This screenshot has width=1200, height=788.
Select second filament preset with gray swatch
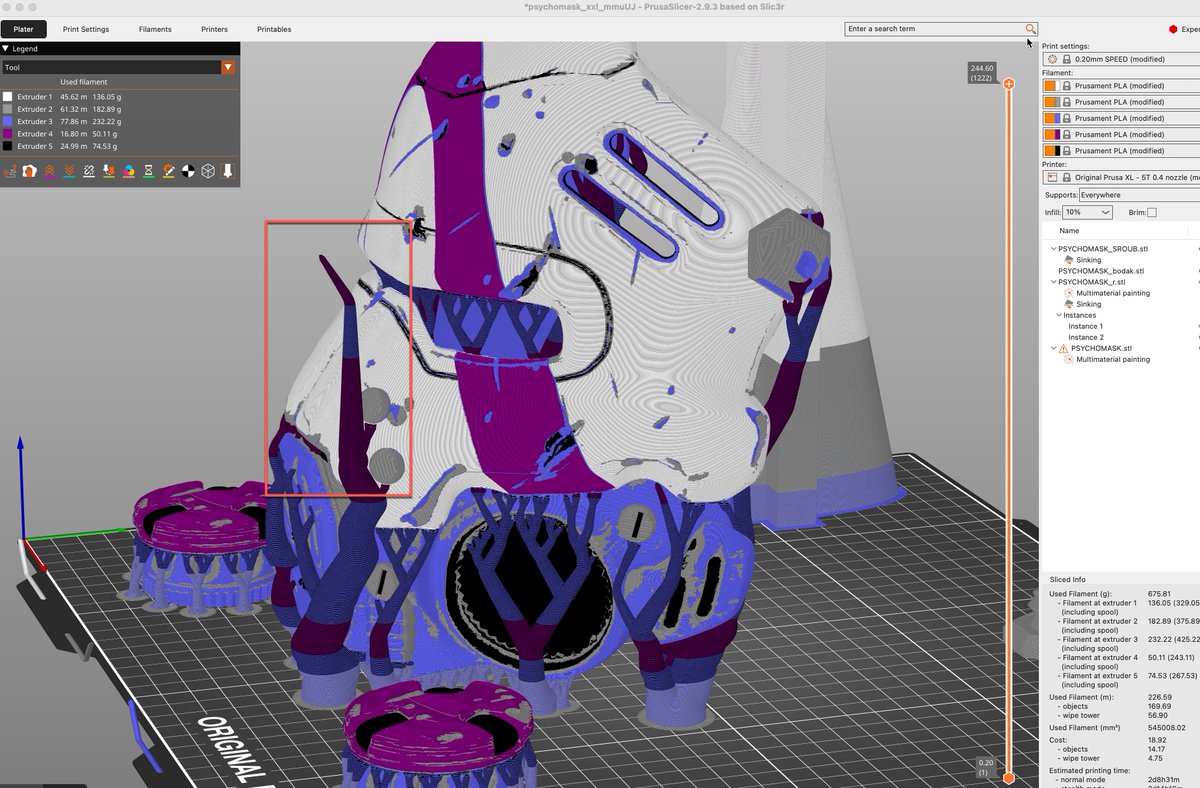[x=1120, y=102]
